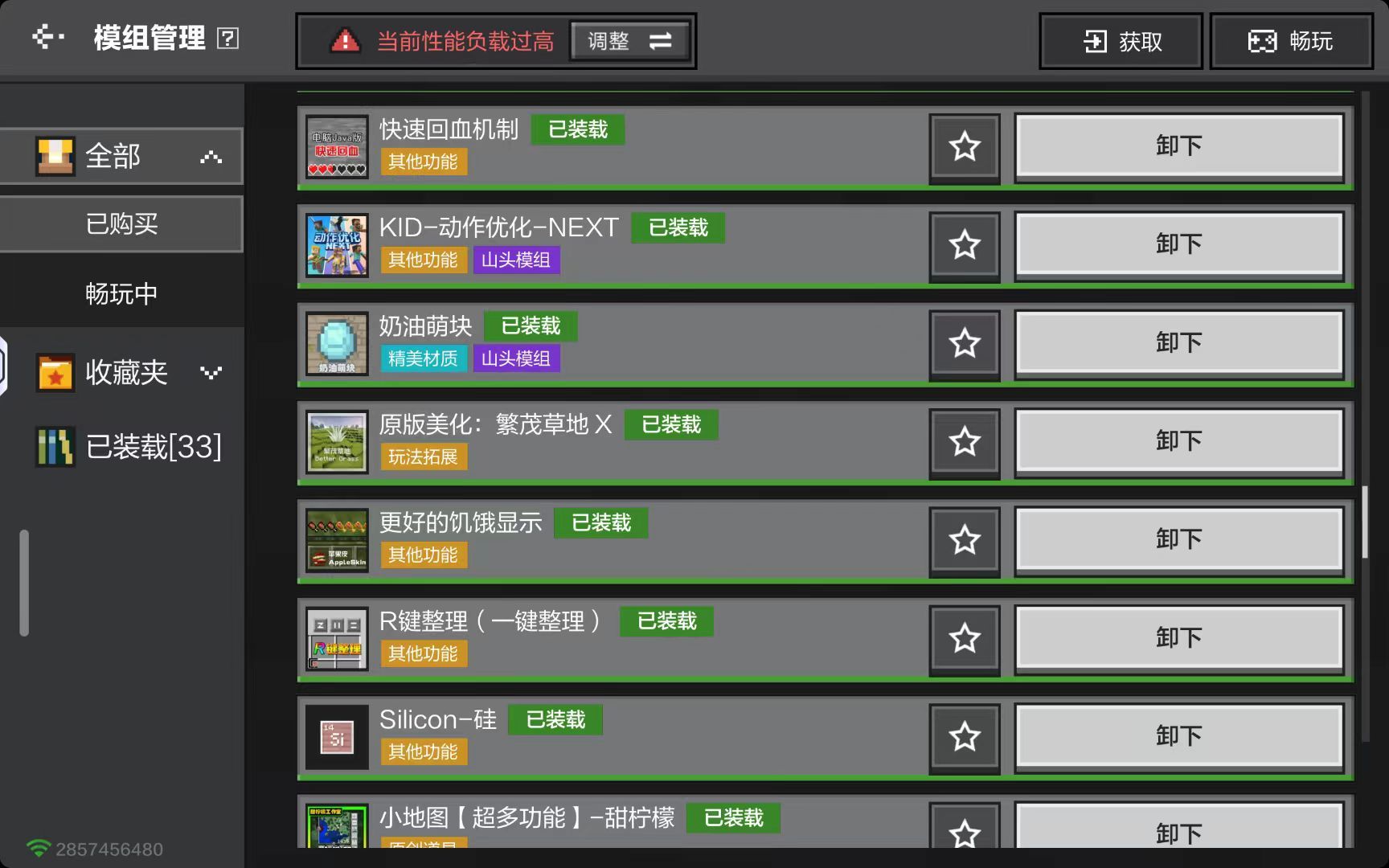Open the R键整理 thumbnail
Viewport: 1389px width, 868px height.
tap(337, 639)
